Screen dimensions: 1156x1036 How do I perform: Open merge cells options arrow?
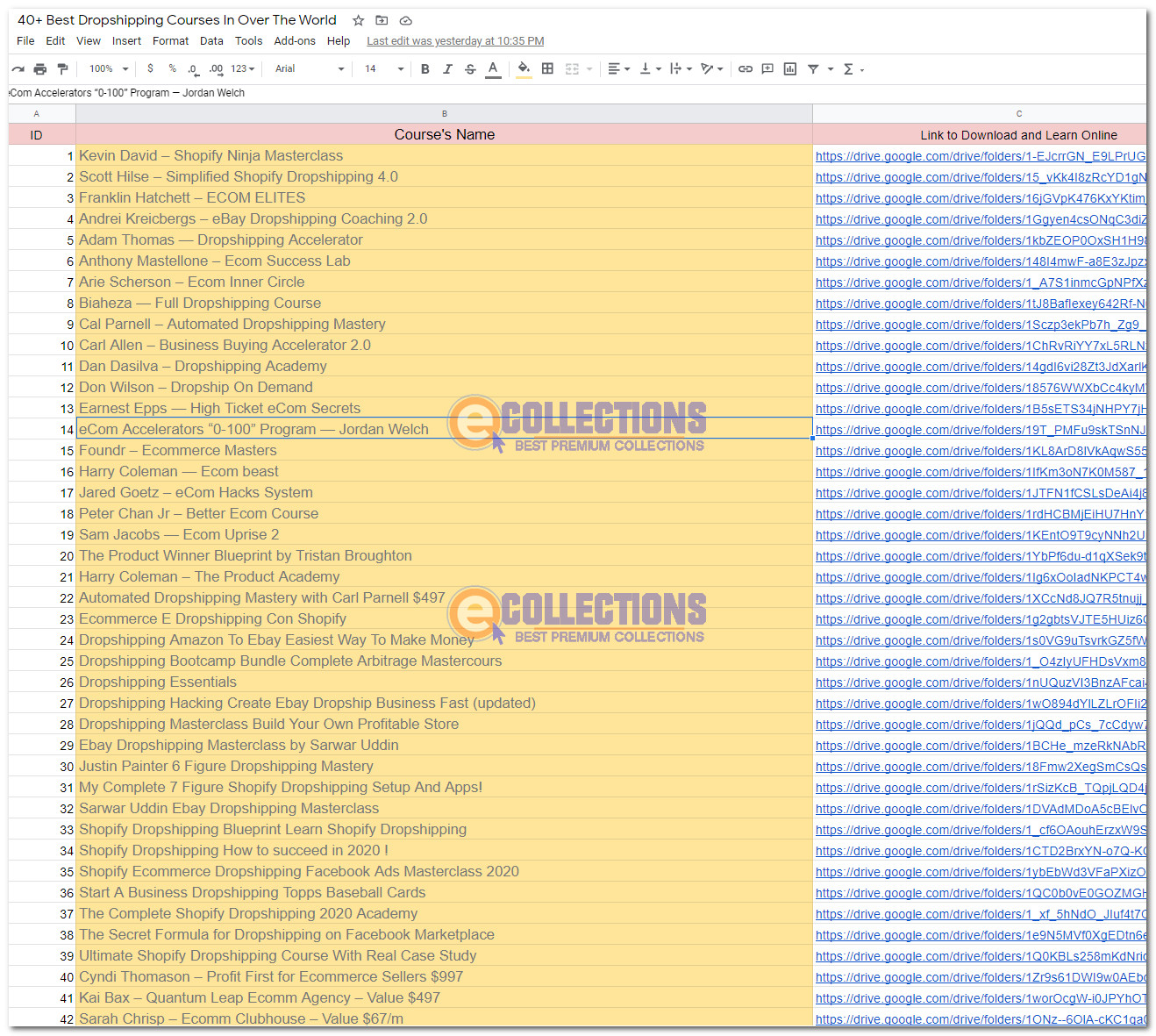[589, 68]
